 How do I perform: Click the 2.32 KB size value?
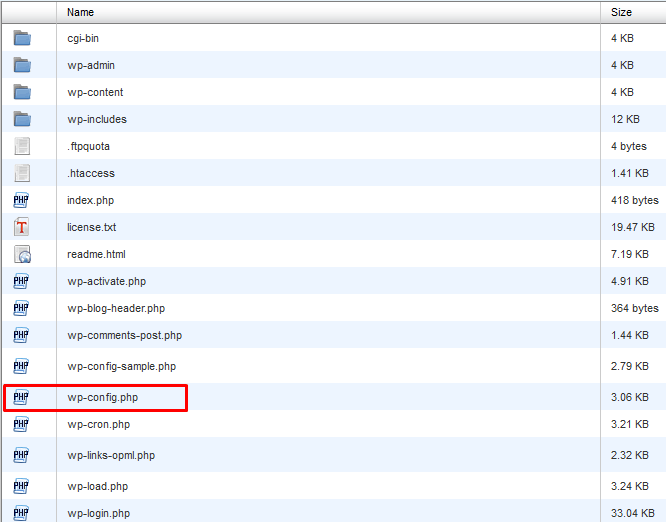tap(630, 455)
